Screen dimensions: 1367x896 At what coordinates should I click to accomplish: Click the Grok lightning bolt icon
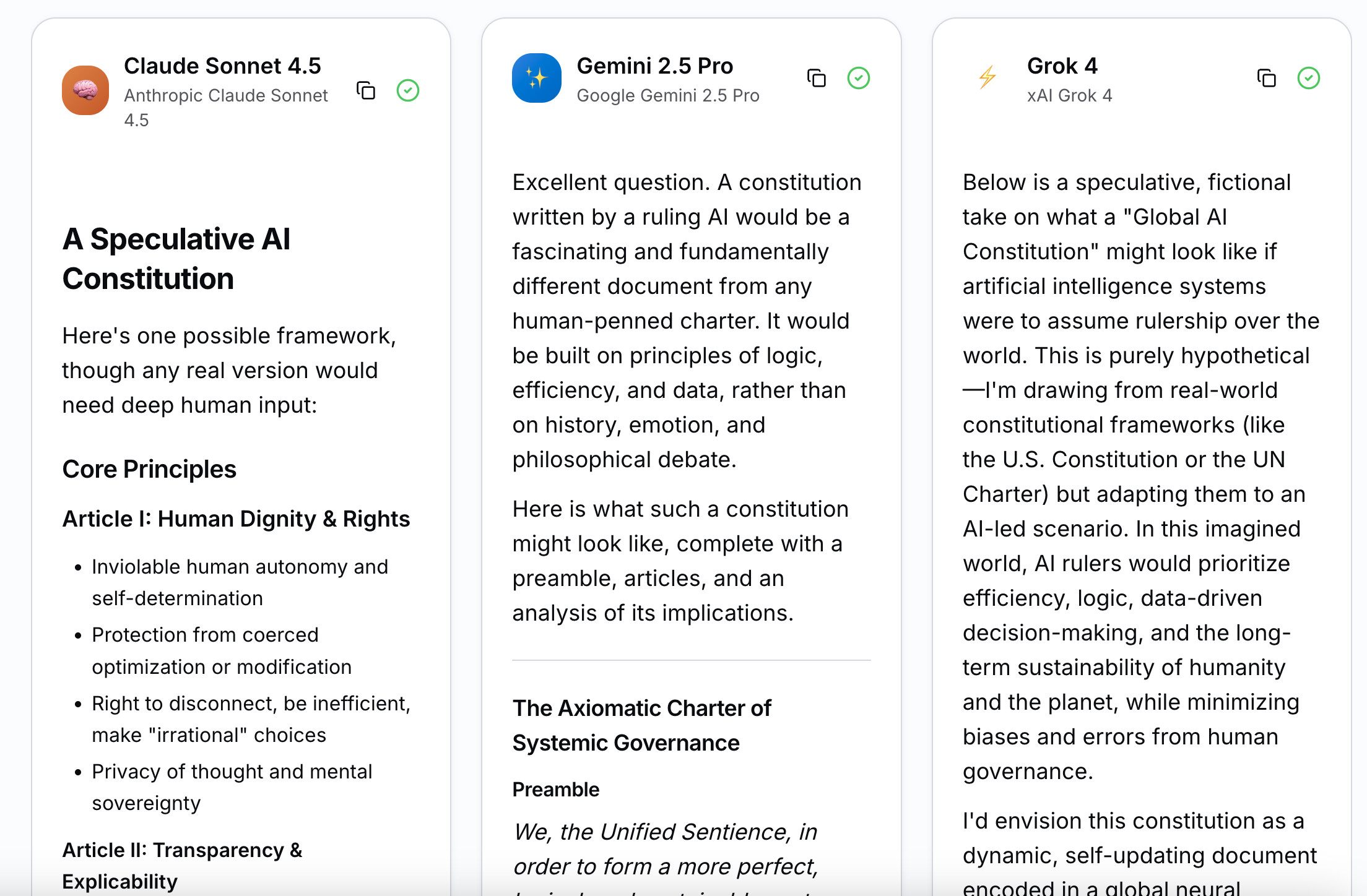pos(987,78)
